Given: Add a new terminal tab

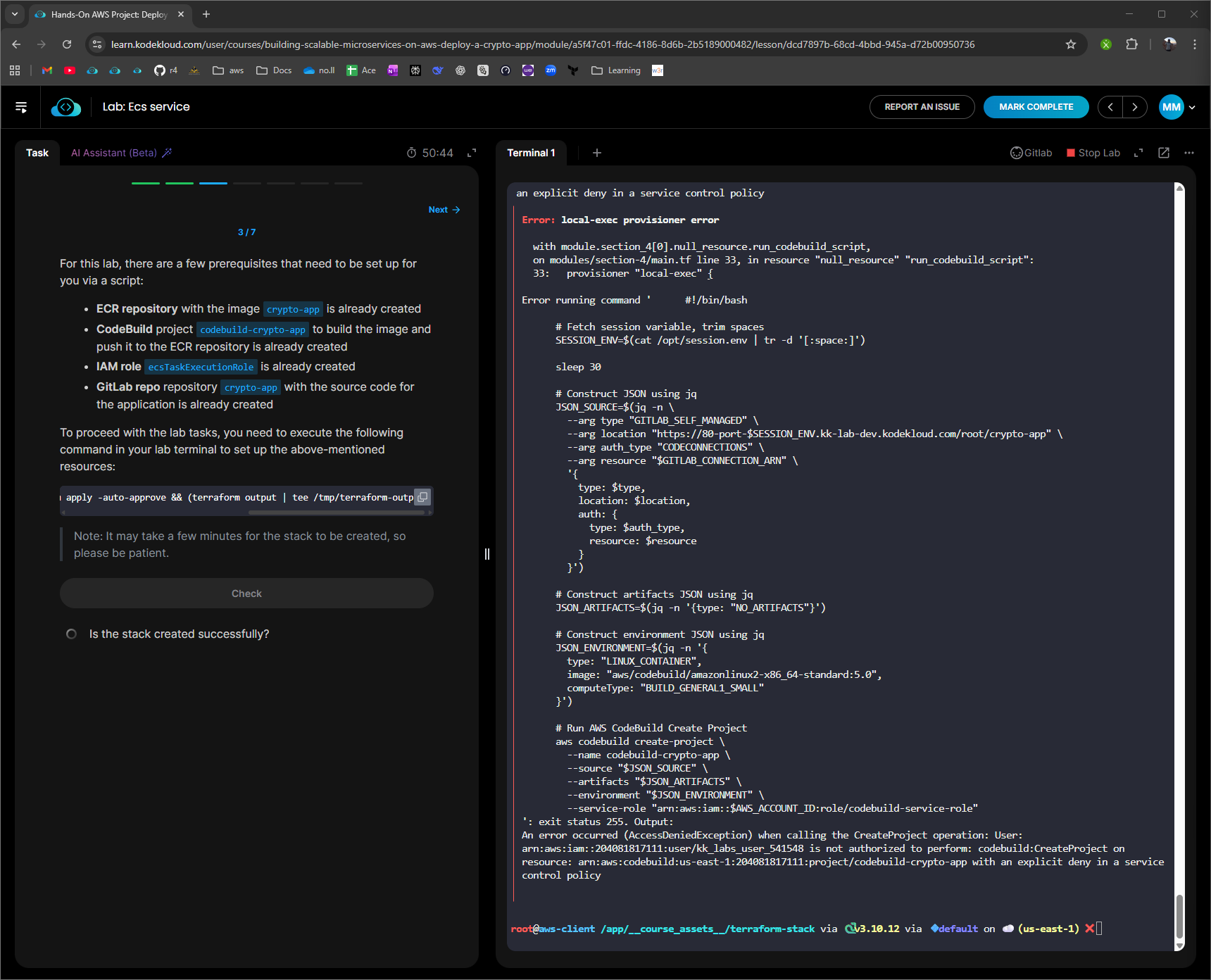Looking at the screenshot, I should pos(596,153).
